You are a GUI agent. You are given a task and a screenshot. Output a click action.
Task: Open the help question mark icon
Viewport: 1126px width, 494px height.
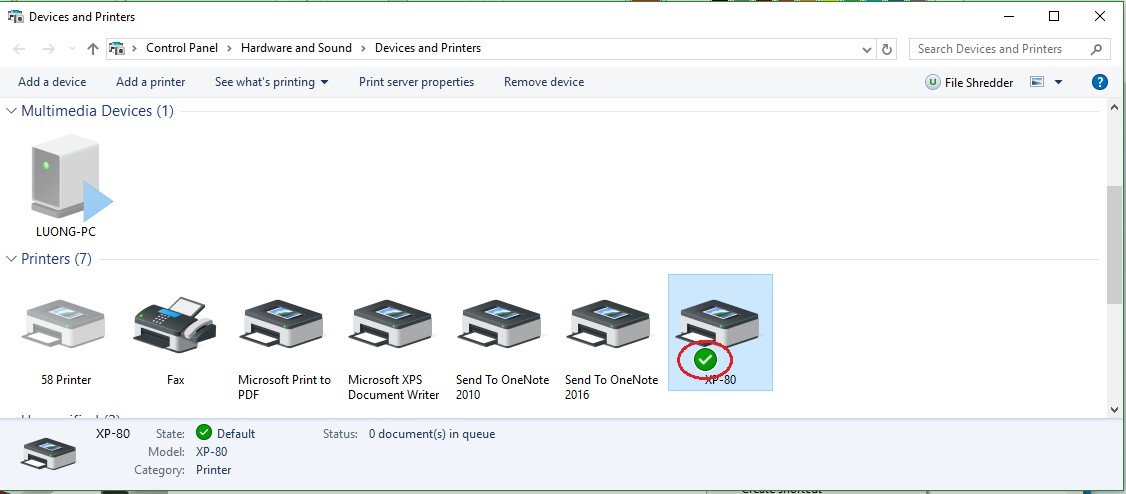click(1099, 82)
